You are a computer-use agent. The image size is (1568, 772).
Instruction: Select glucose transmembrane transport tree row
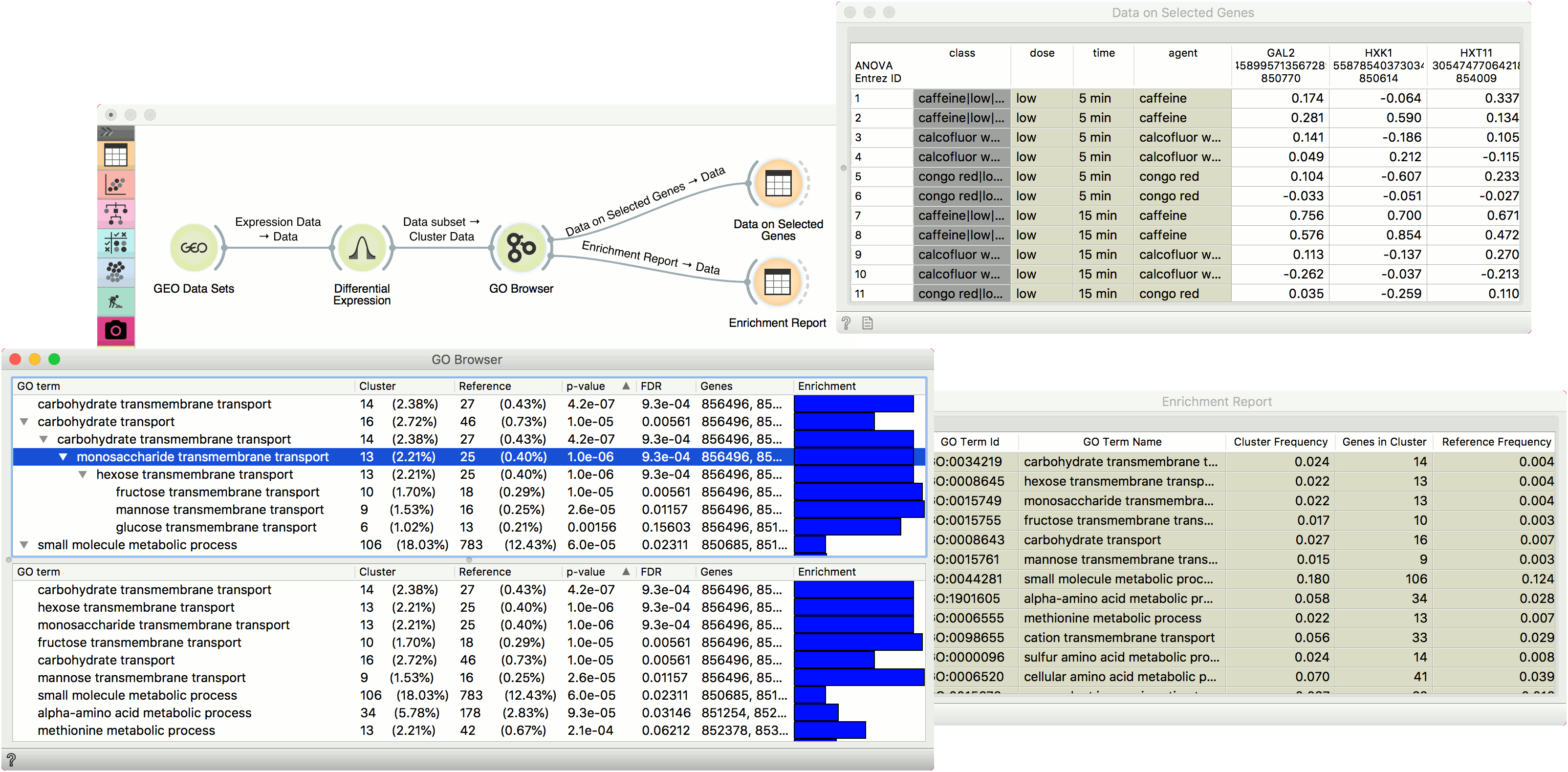click(469, 527)
